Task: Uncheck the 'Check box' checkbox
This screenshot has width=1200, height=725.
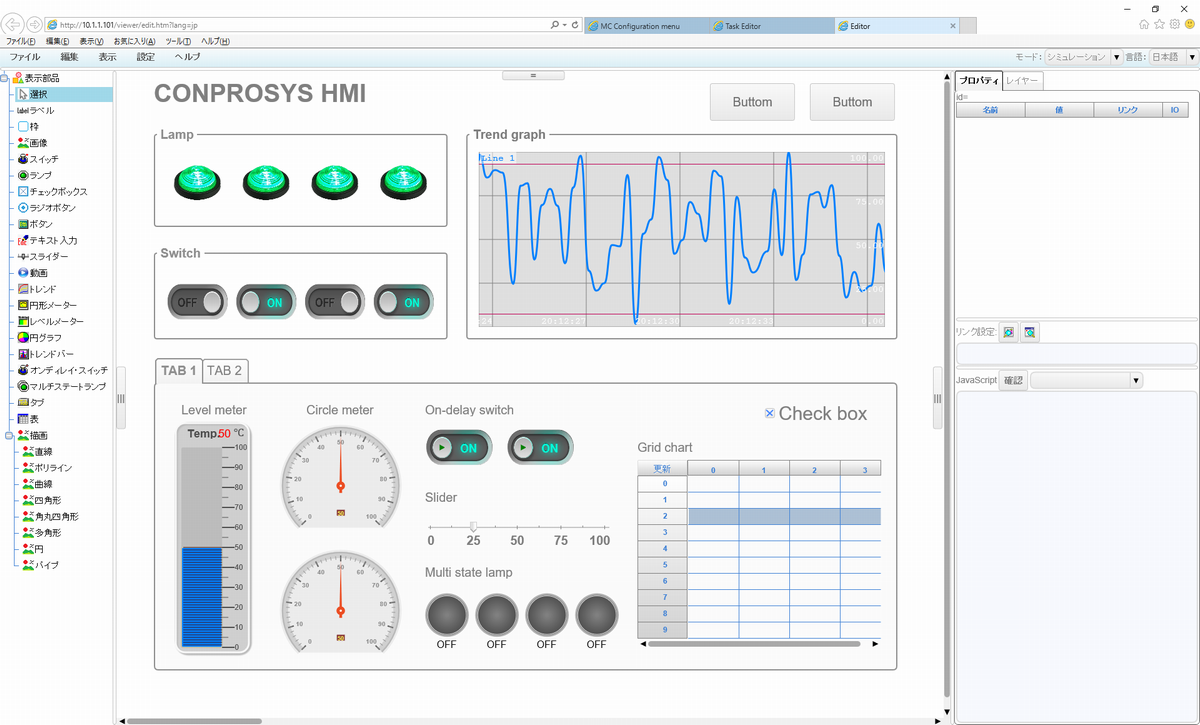Action: click(769, 414)
